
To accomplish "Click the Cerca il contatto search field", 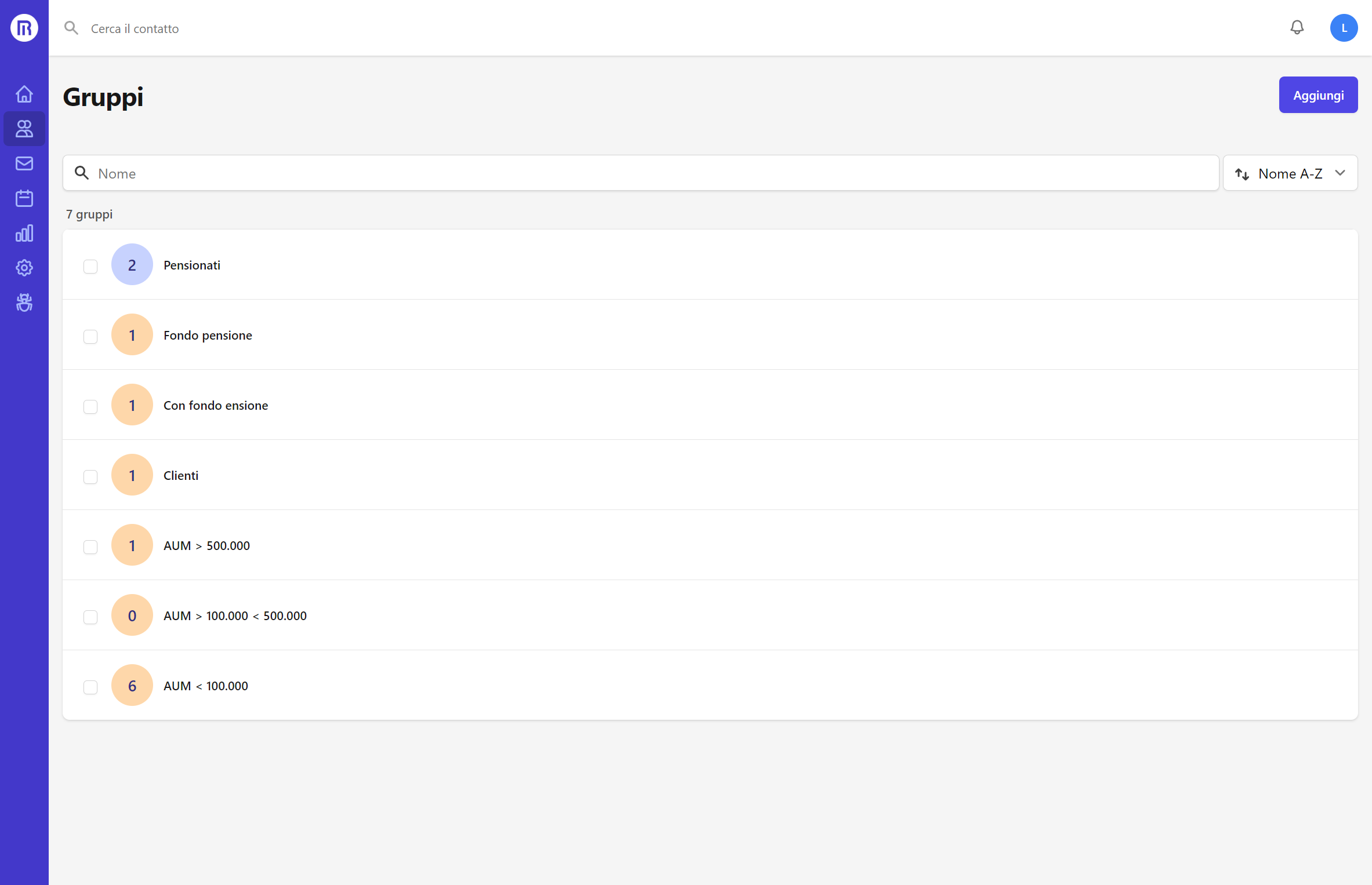I will [135, 28].
